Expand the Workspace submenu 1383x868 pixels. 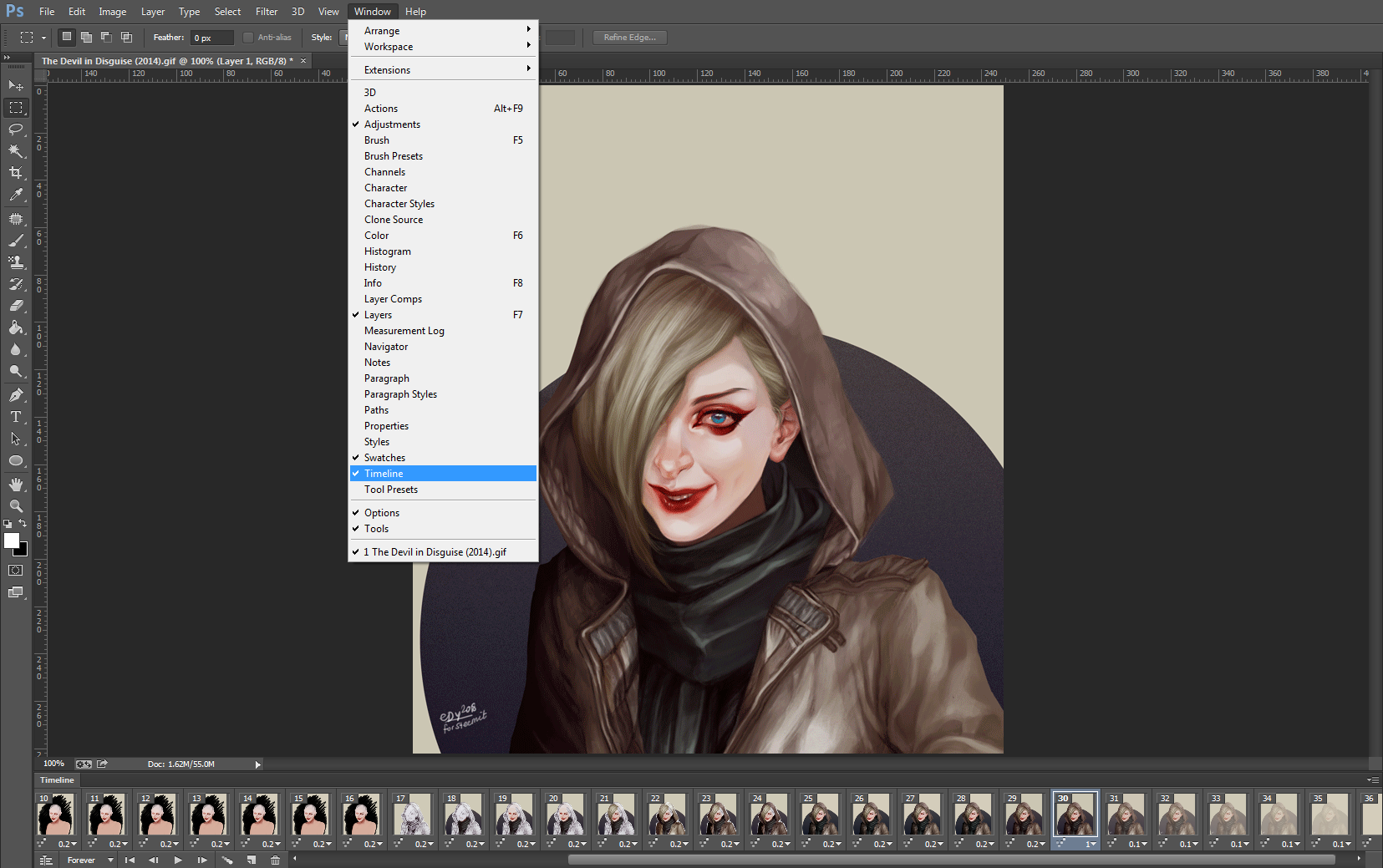(443, 47)
